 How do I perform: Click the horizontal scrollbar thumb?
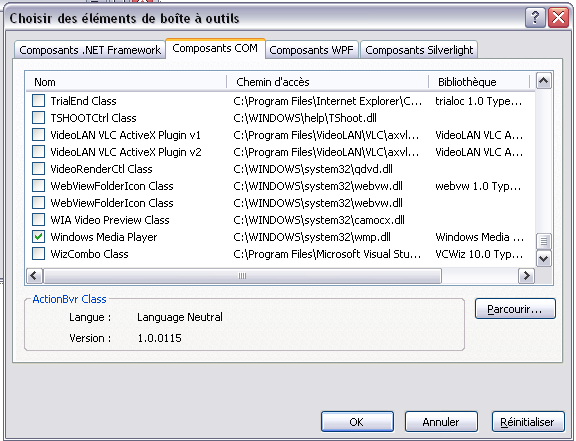(x=242, y=276)
